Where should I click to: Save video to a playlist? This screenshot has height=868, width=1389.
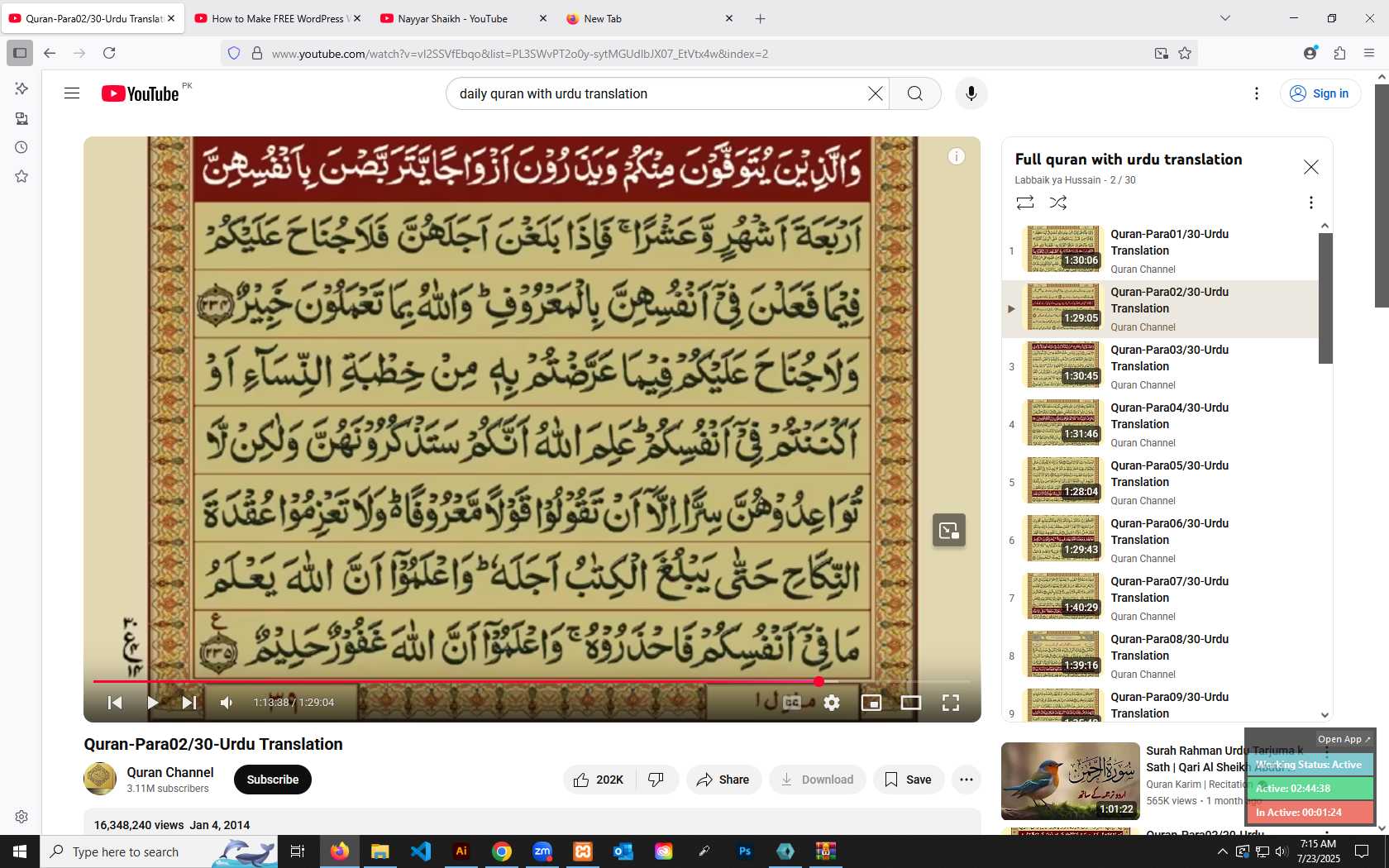[908, 780]
